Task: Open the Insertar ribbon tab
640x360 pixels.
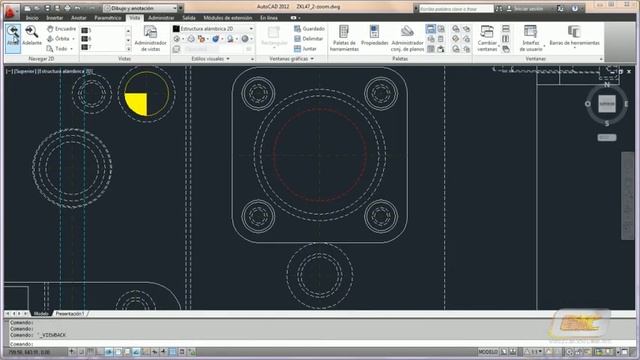Action: click(55, 18)
